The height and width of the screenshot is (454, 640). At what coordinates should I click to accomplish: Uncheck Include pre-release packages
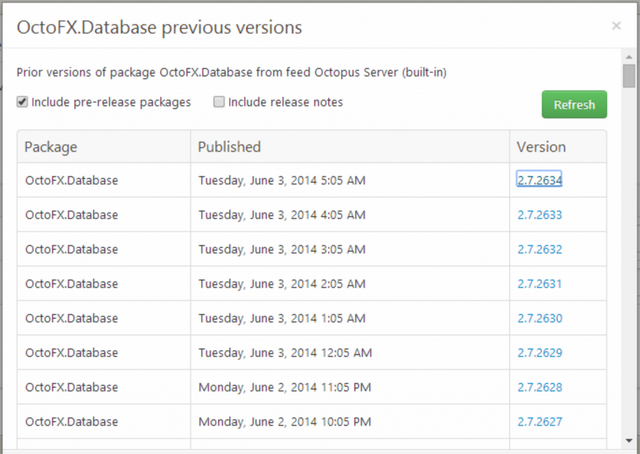(x=22, y=102)
